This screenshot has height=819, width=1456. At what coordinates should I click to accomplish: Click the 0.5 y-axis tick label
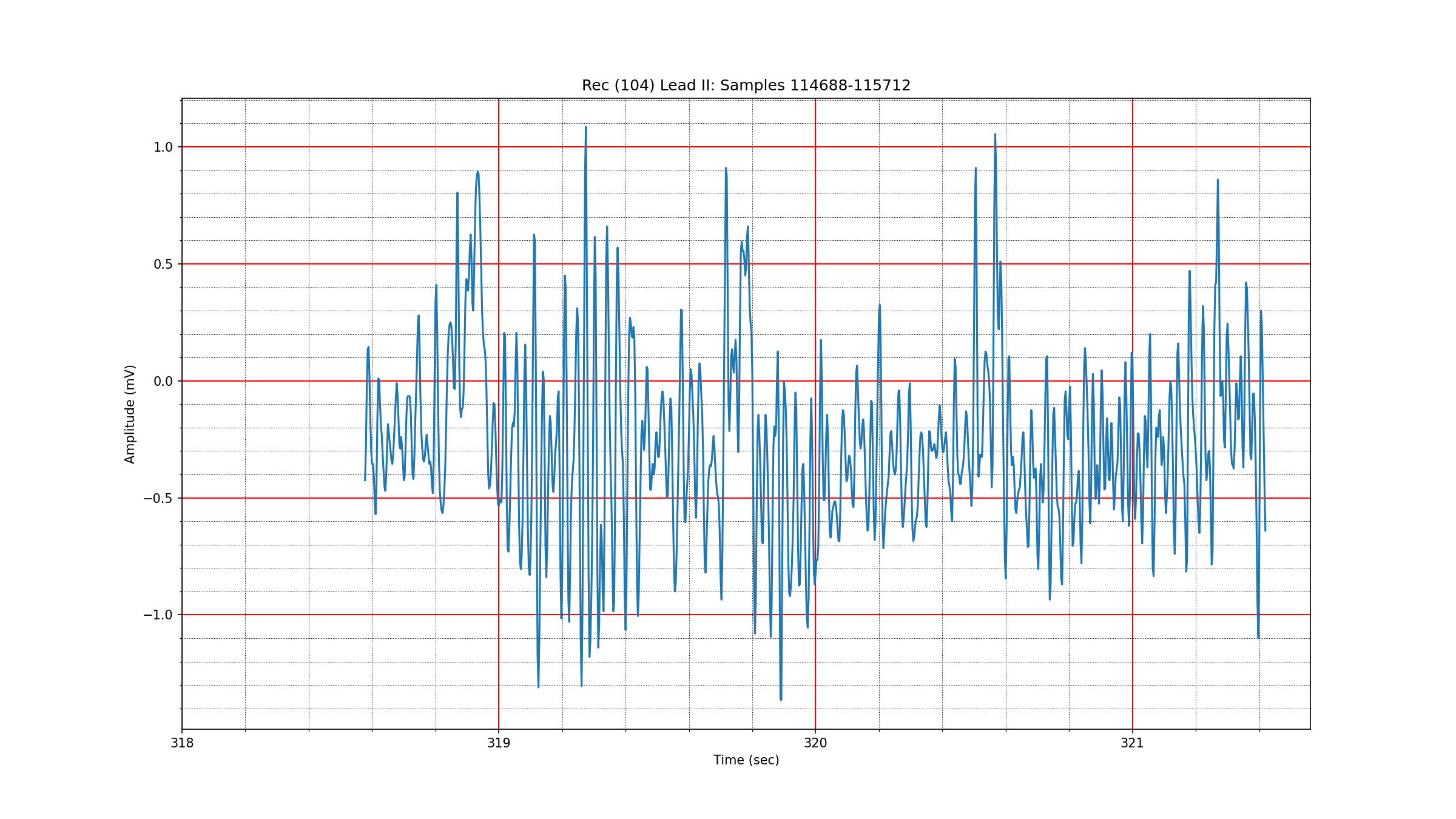coord(163,265)
